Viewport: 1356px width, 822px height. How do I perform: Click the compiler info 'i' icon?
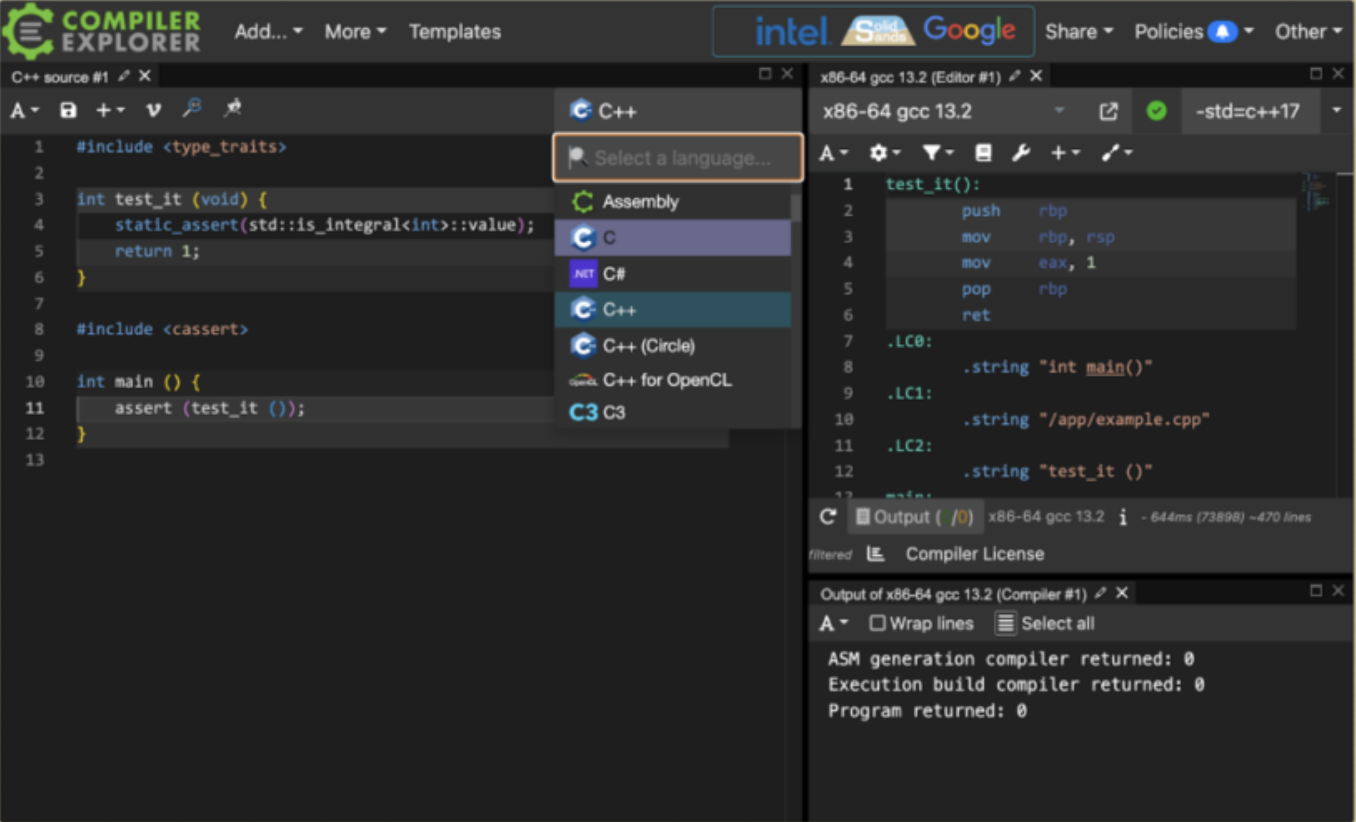[x=1123, y=517]
